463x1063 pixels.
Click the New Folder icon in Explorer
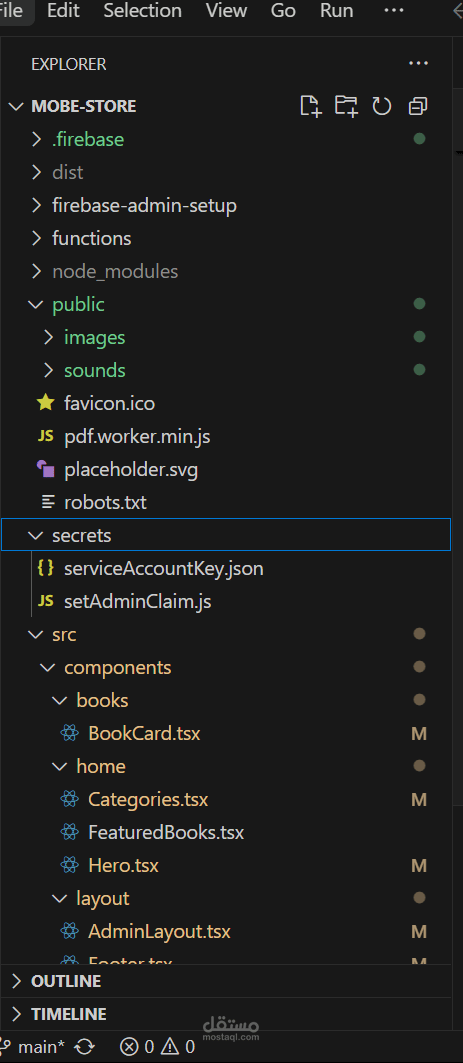click(346, 106)
